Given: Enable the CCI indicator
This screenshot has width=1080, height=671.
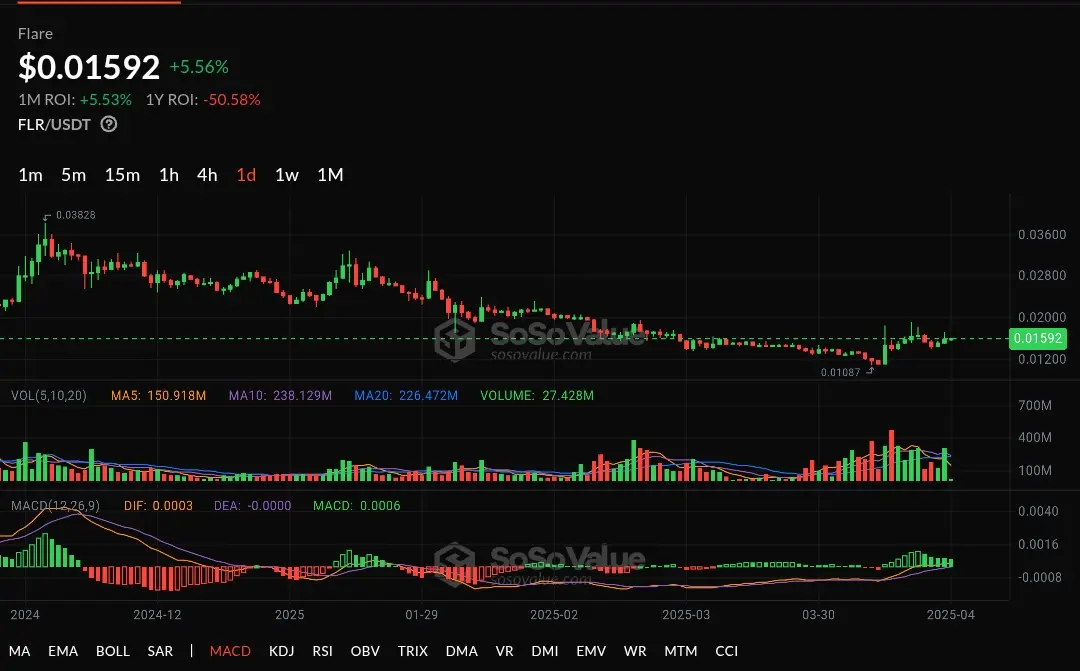Looking at the screenshot, I should pos(727,651).
